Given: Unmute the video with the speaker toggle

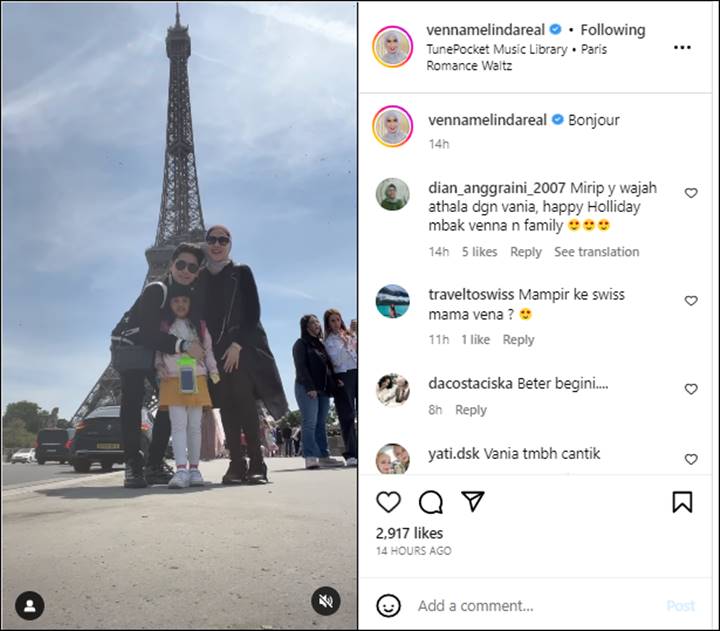Looking at the screenshot, I should [x=326, y=601].
